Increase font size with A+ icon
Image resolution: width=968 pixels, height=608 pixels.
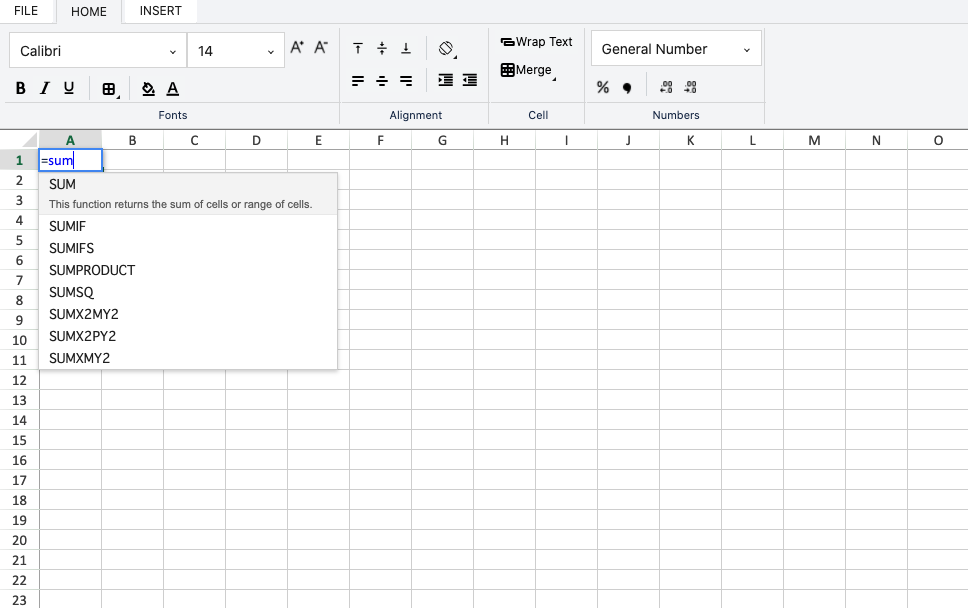tap(297, 48)
